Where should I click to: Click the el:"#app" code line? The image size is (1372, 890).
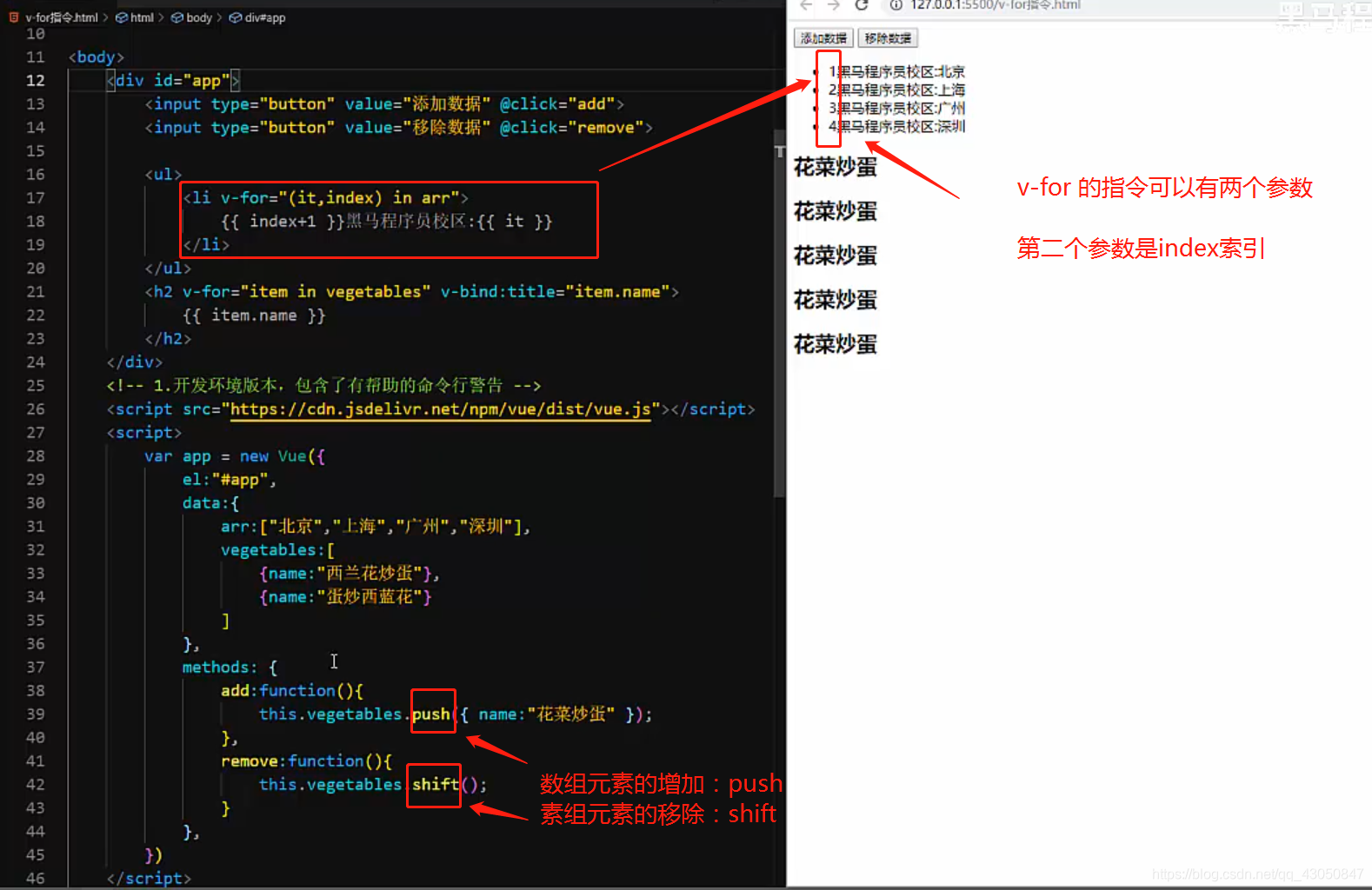pyautogui.click(x=230, y=480)
